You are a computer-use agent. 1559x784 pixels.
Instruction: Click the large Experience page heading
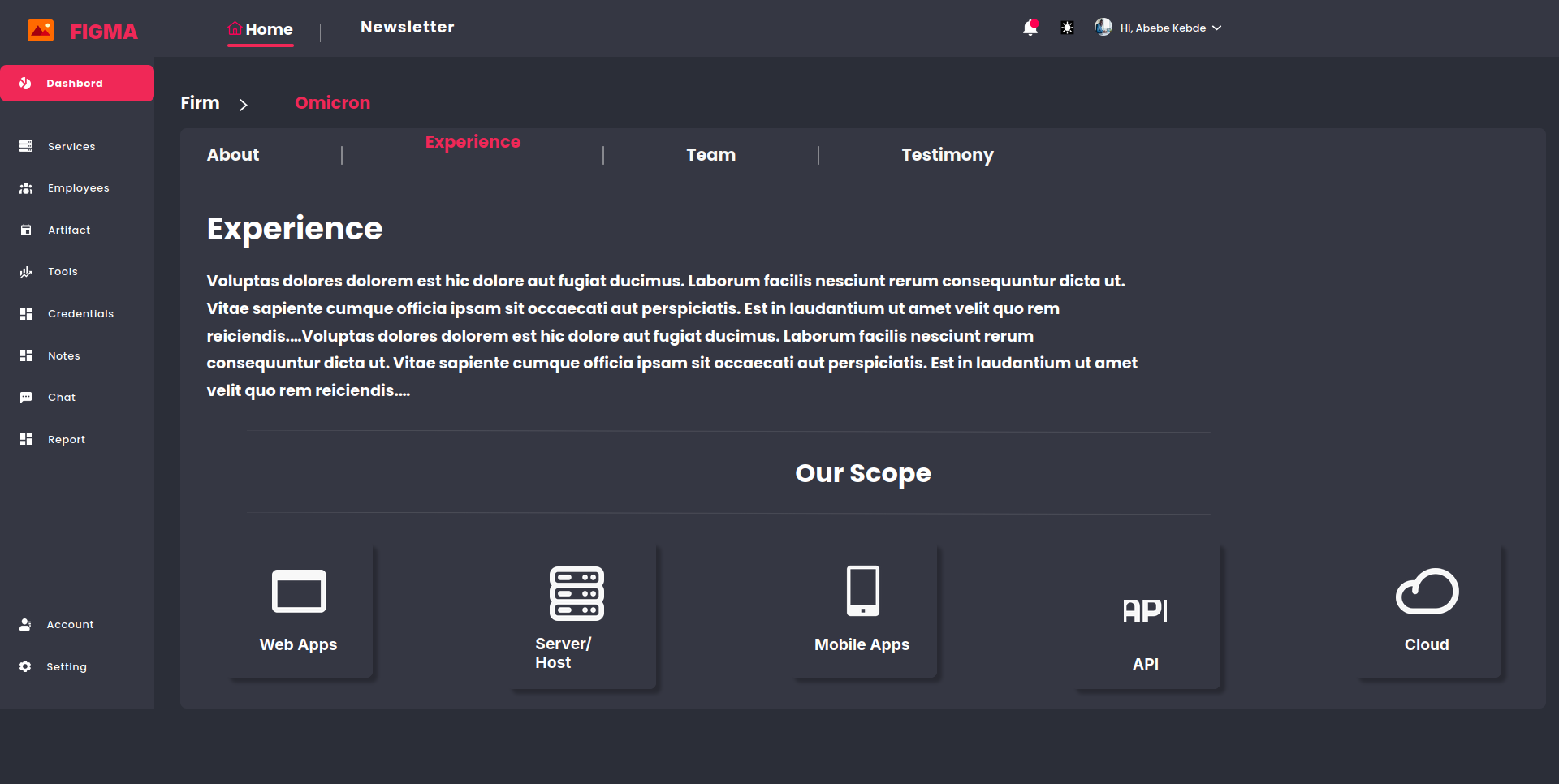[295, 229]
